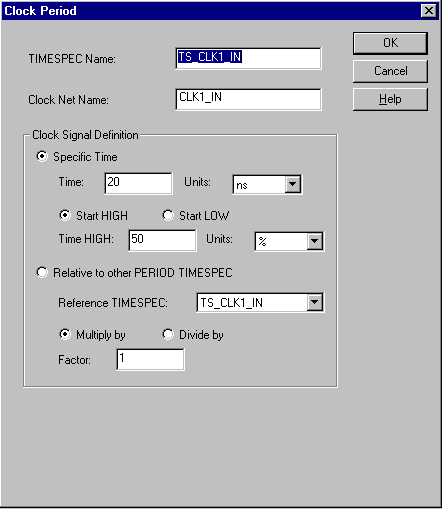Click into the Clock Net Name field
442x509 pixels.
point(248,99)
